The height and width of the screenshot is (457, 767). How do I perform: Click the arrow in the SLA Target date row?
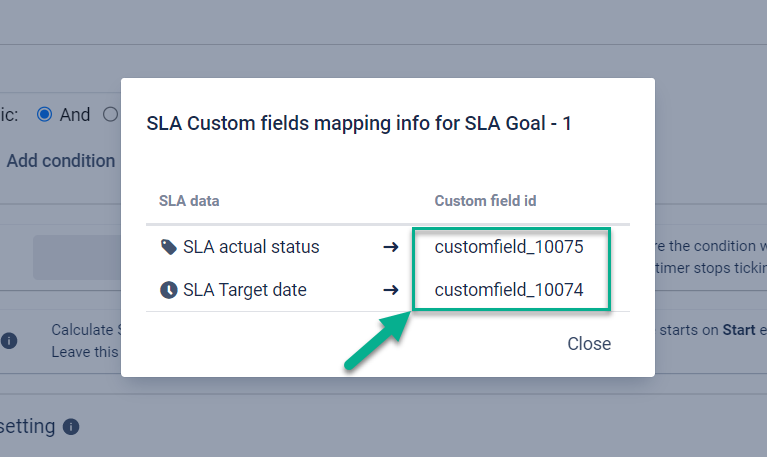[391, 290]
